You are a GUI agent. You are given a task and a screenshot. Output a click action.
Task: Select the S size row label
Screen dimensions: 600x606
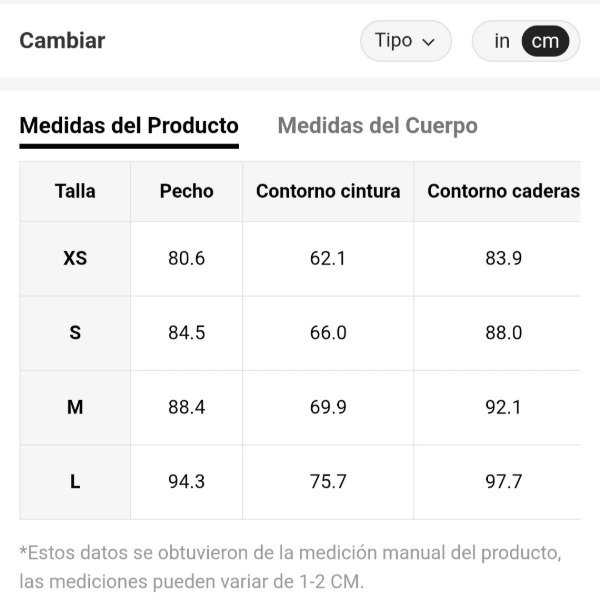click(x=75, y=333)
